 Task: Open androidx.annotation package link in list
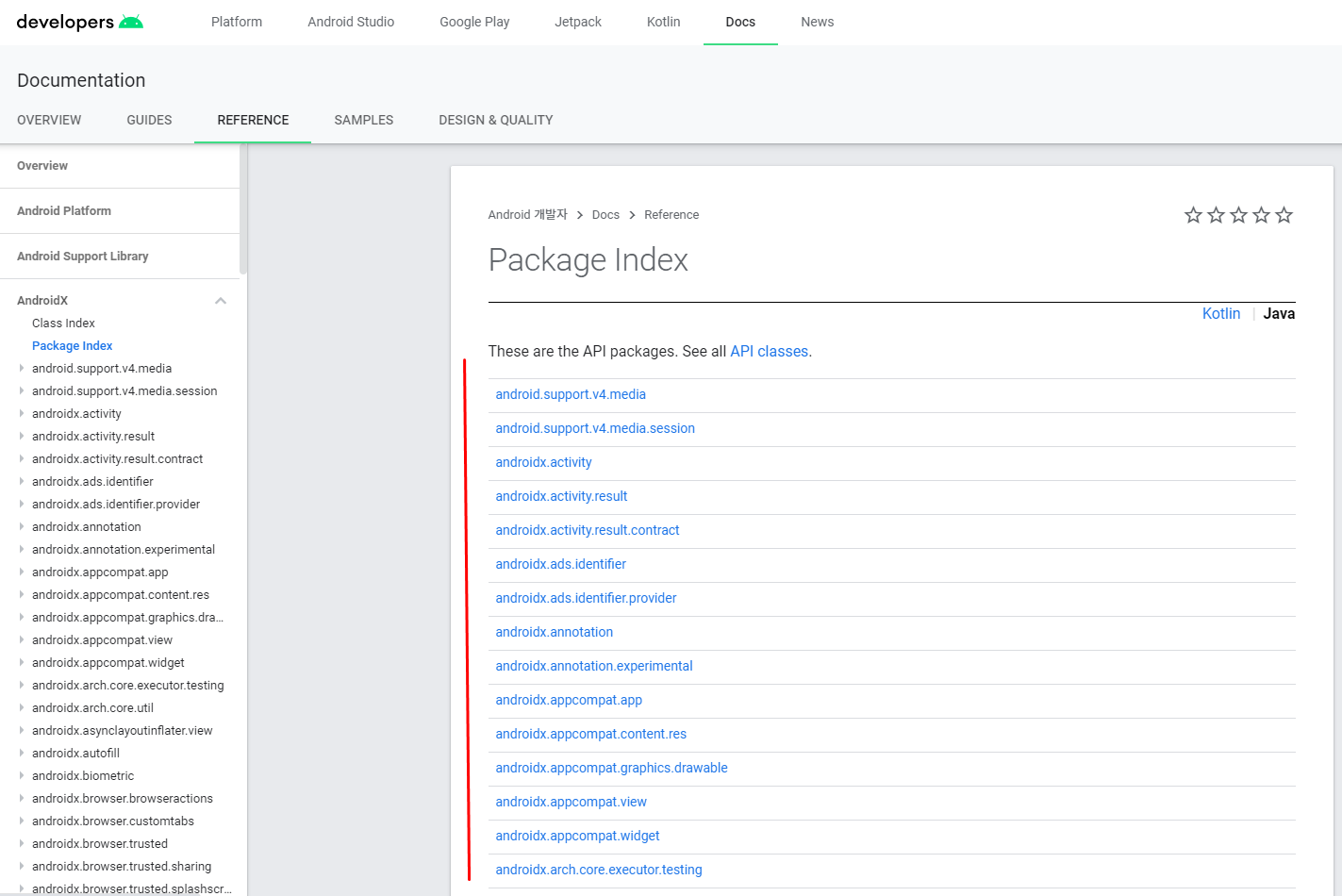(x=554, y=632)
